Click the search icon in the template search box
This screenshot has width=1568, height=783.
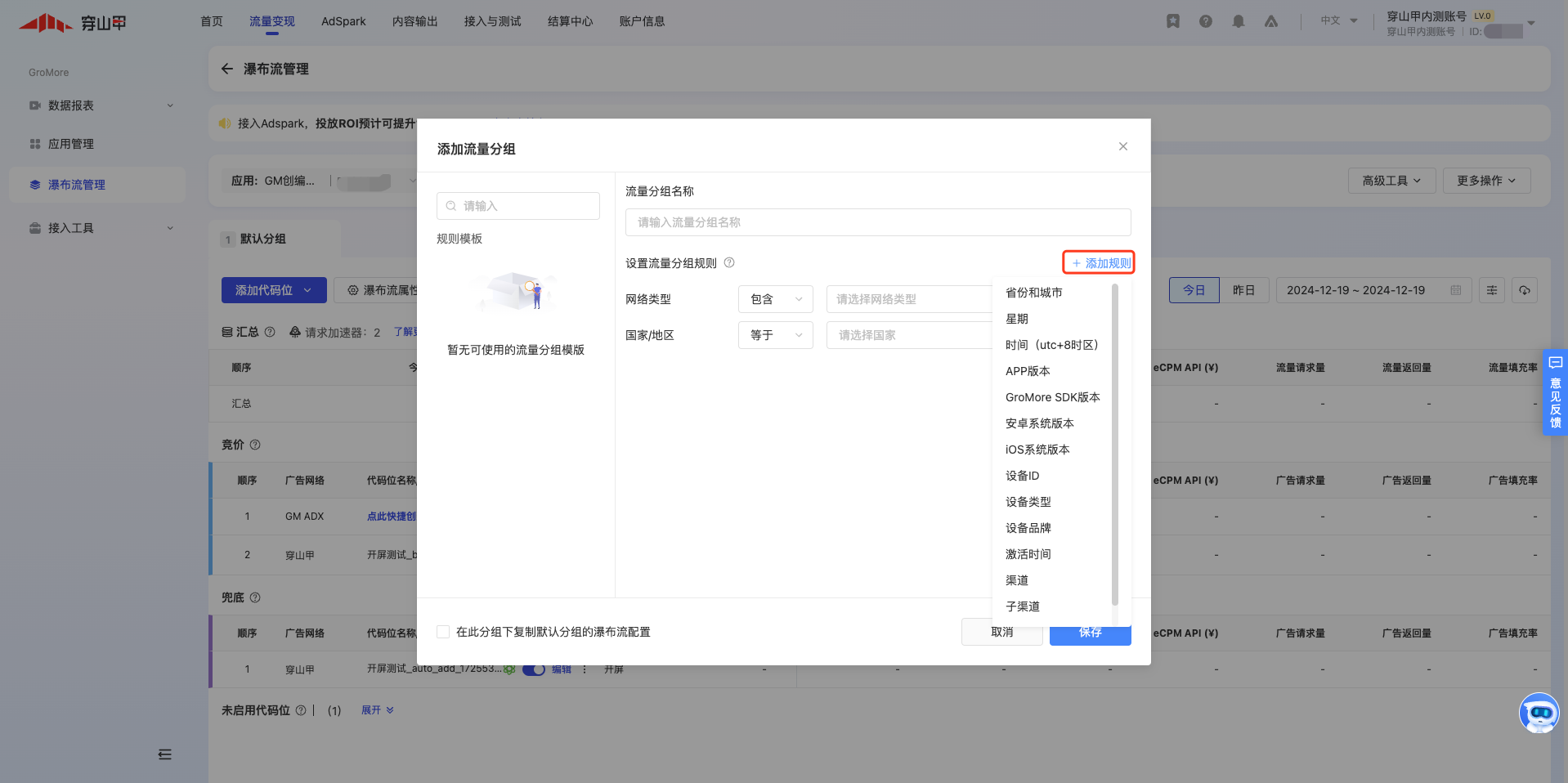[451, 206]
